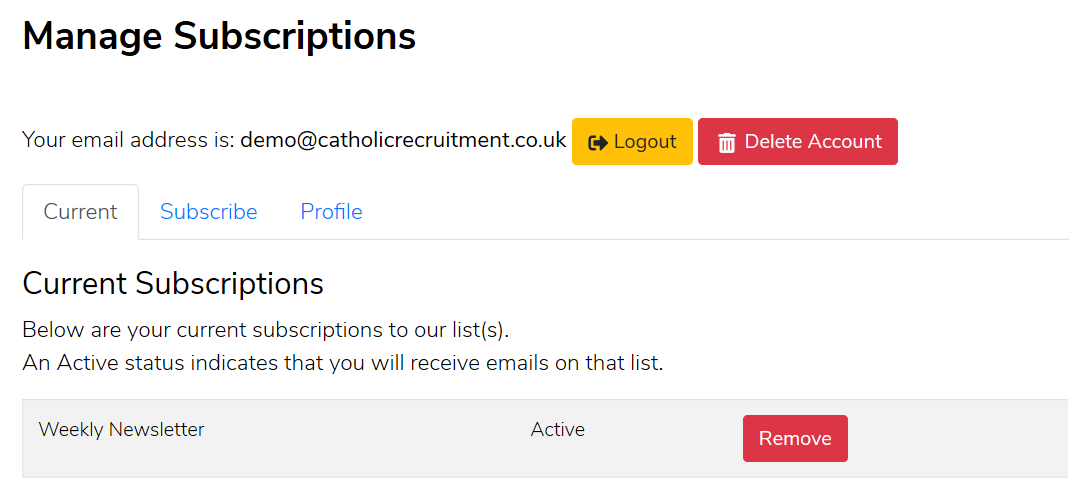Screen dimensions: 1073x497
Task: Click the empty area of the newsletter row
Action: click(958, 438)
